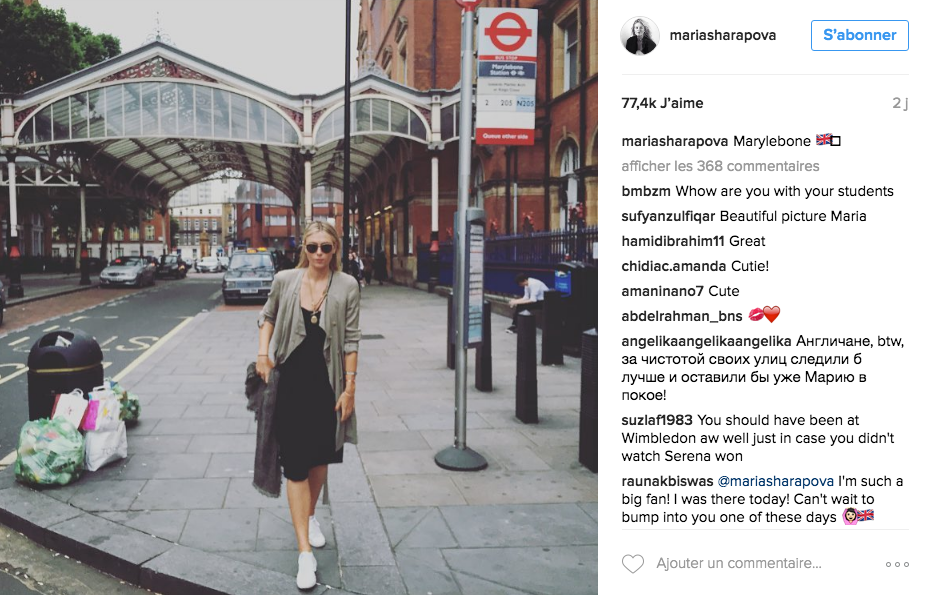
Task: Expand 'afficher les 368 commentaires'
Action: coord(720,166)
